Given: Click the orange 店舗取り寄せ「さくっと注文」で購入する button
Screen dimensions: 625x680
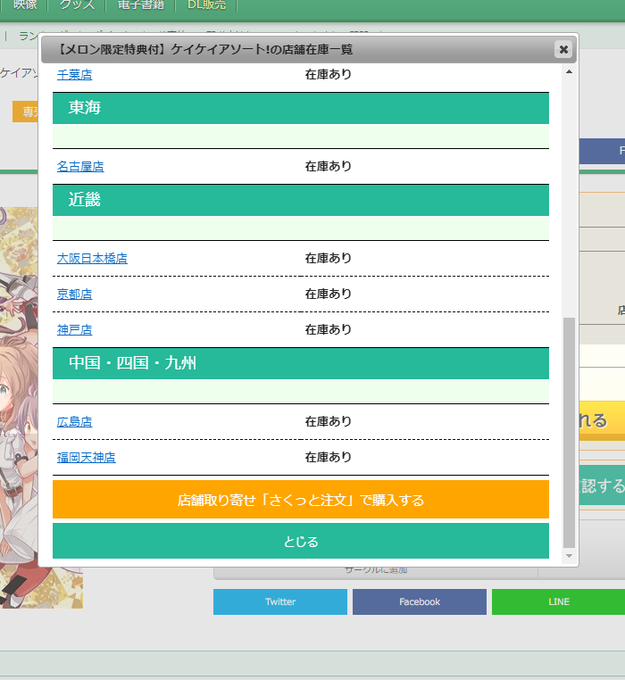Looking at the screenshot, I should pyautogui.click(x=301, y=500).
